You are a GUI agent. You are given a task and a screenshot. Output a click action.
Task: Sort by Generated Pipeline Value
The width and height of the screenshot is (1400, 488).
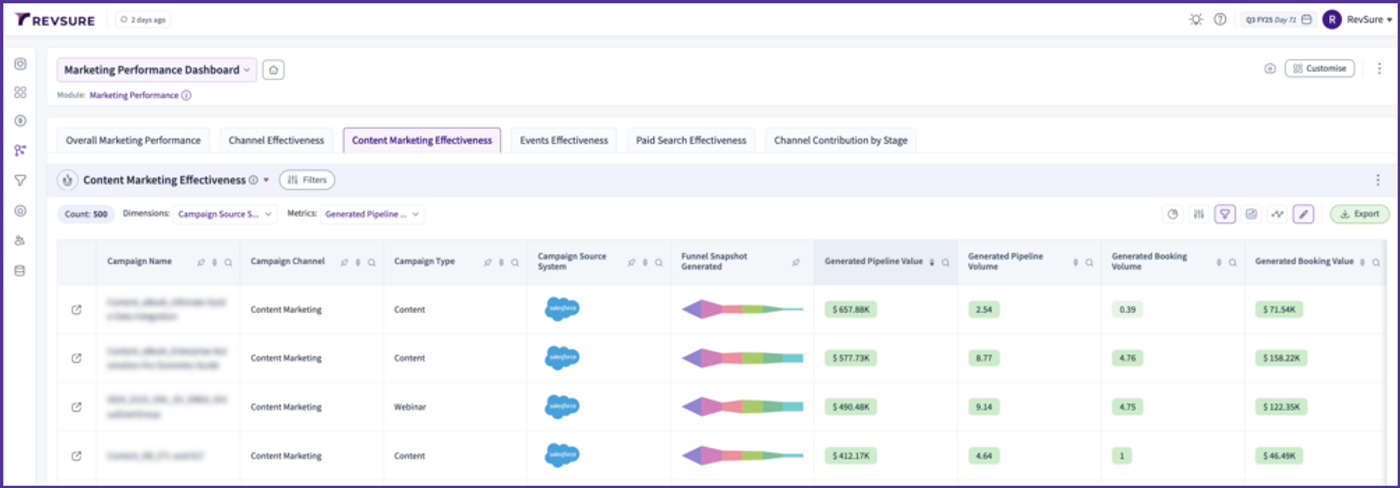[932, 262]
